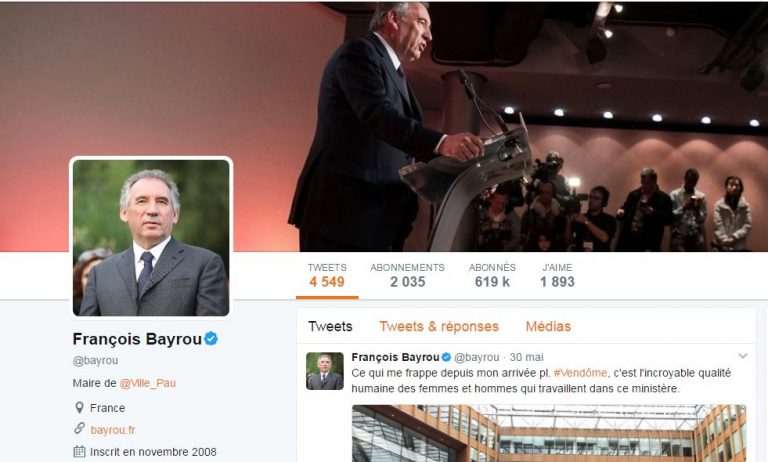Click the link icon beside bayrou.fr
This screenshot has width=768, height=462.
click(79, 429)
